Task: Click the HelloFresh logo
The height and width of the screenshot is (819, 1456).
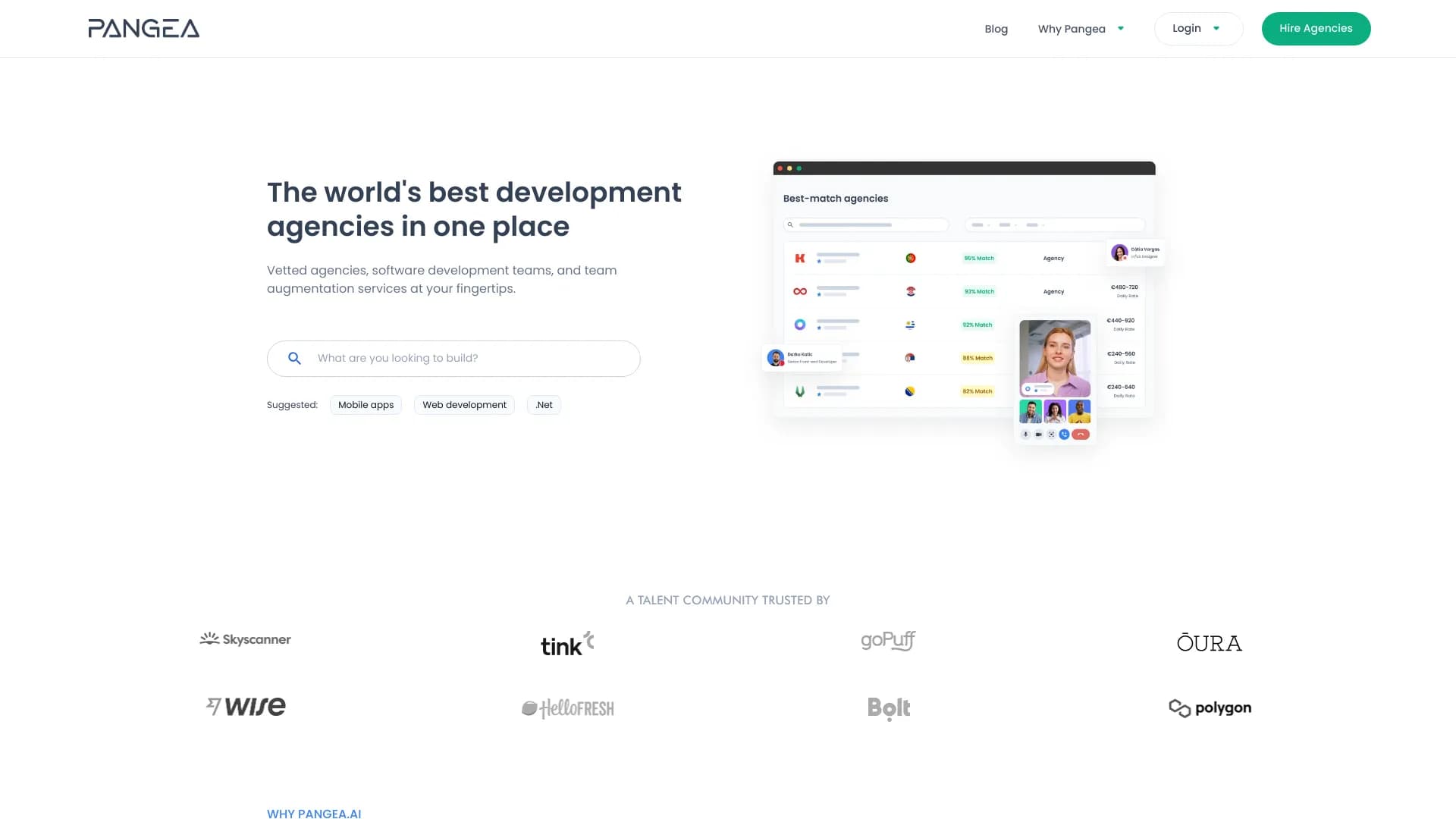Action: click(568, 708)
